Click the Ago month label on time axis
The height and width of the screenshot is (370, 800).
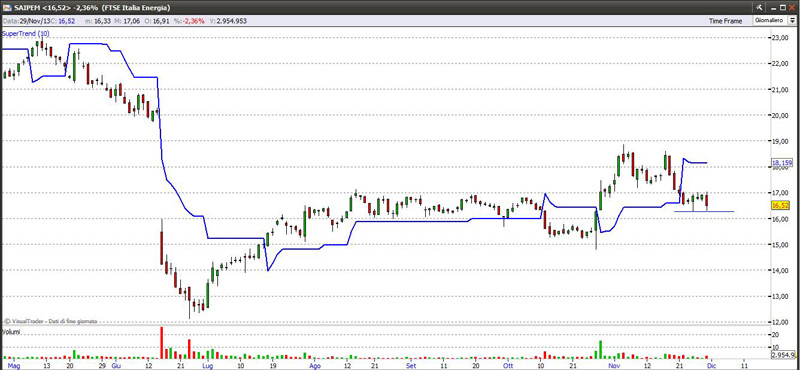(315, 366)
